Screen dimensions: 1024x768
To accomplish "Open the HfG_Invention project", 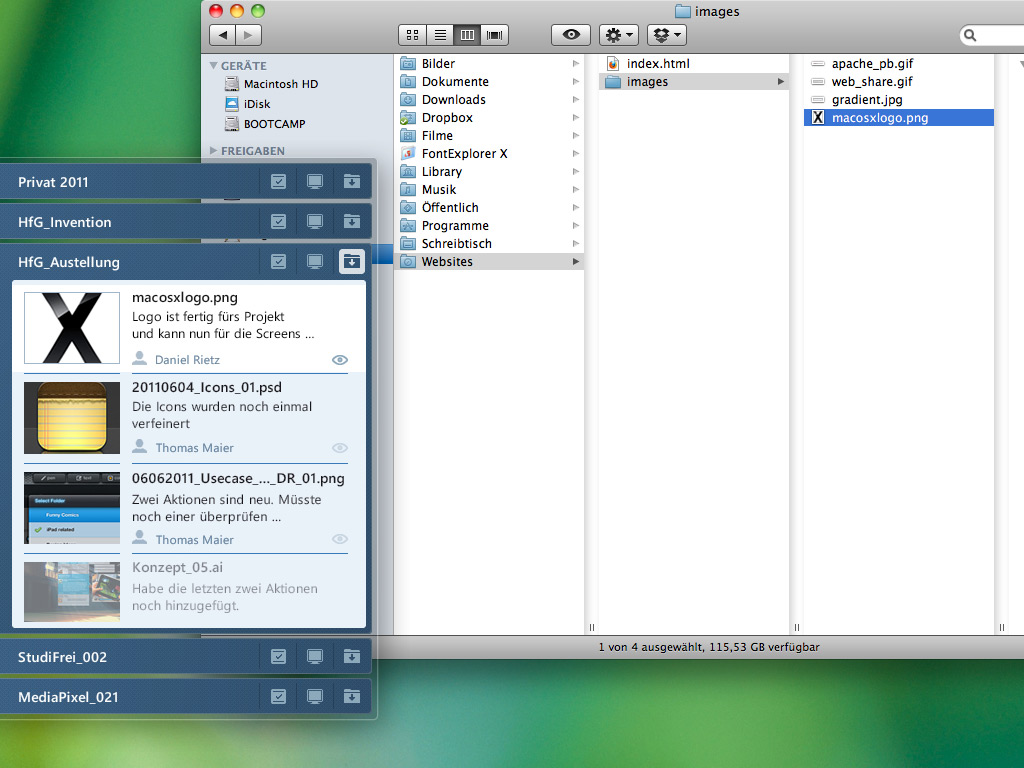I will (x=65, y=222).
